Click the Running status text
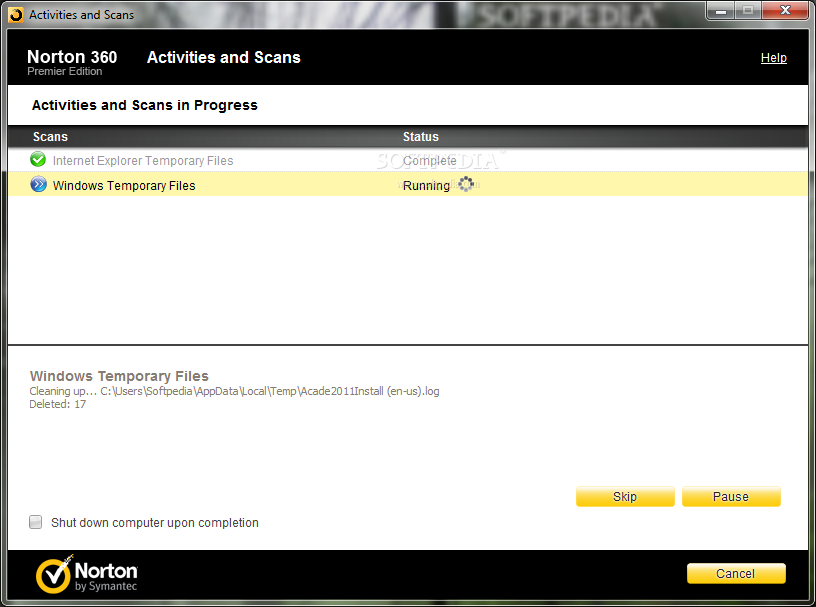This screenshot has height=607, width=816. point(426,186)
